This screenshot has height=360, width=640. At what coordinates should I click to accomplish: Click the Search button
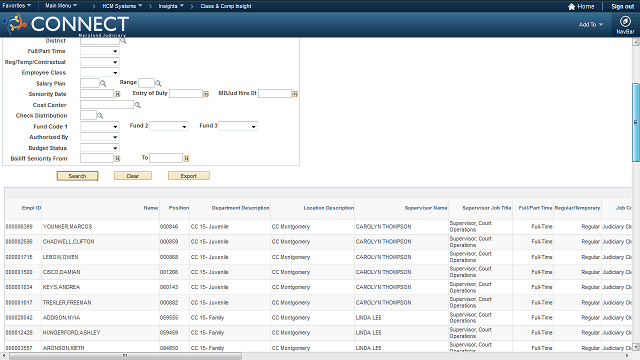click(77, 176)
